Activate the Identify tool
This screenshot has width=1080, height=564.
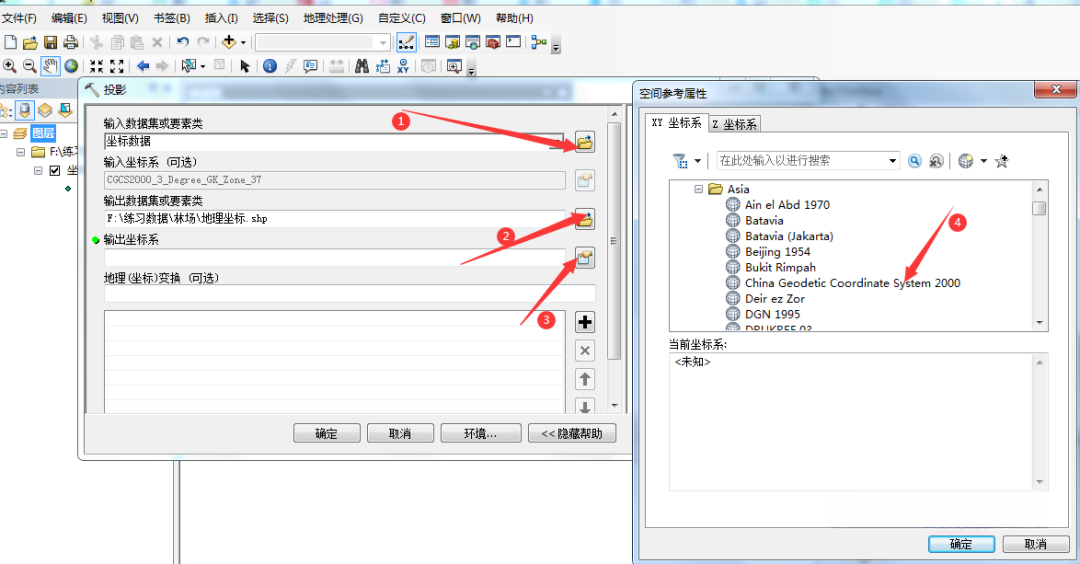(x=270, y=66)
